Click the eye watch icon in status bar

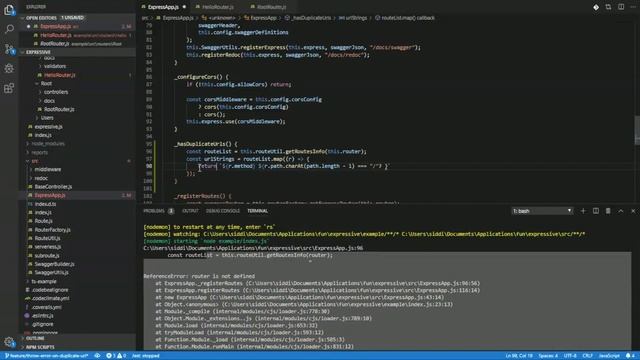97,356
